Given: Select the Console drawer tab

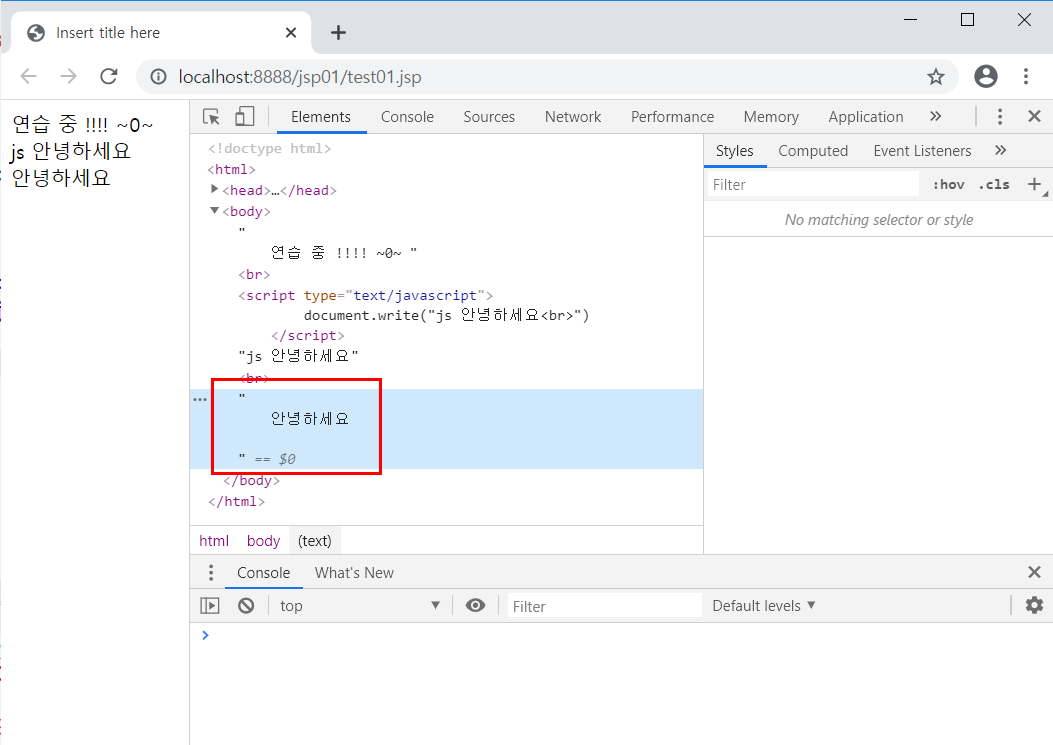Looking at the screenshot, I should coord(263,573).
